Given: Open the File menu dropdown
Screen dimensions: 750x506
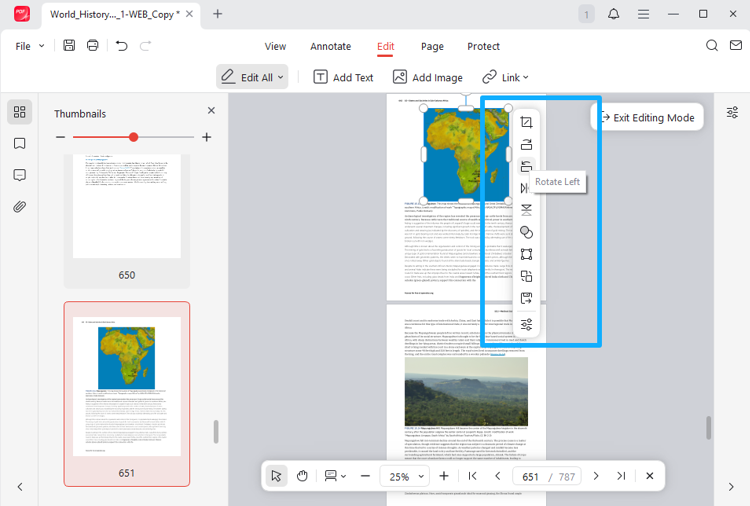Looking at the screenshot, I should coord(30,46).
